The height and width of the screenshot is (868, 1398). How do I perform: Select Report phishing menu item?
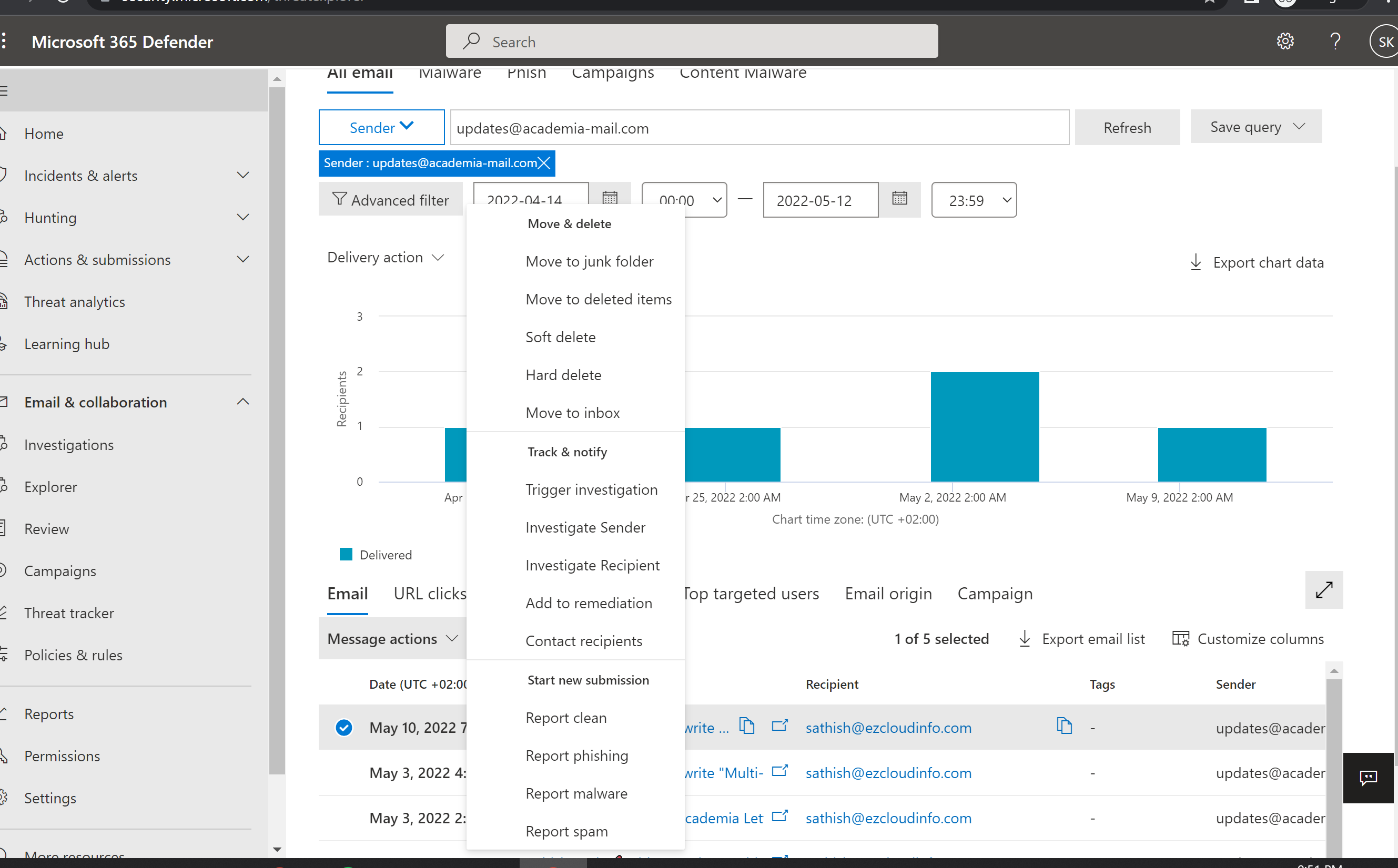[x=576, y=755]
